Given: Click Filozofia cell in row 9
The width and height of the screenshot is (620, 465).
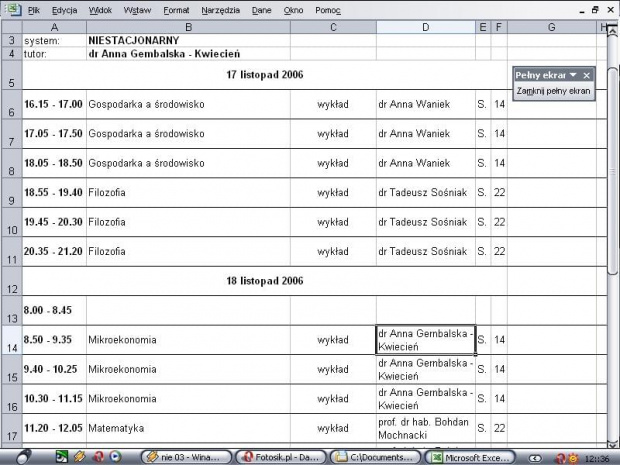Looking at the screenshot, I should 188,193.
